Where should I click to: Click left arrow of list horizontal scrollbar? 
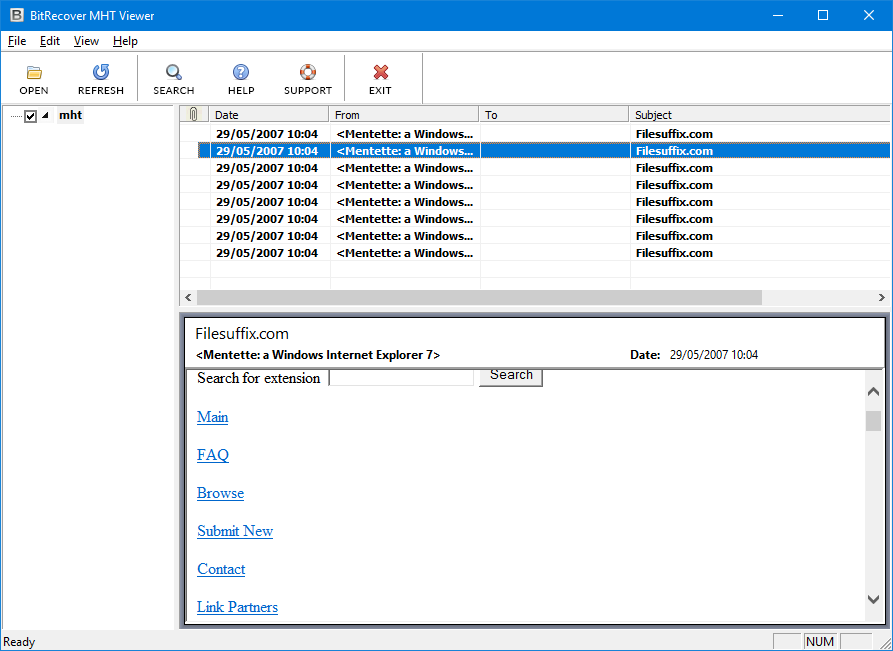(189, 297)
